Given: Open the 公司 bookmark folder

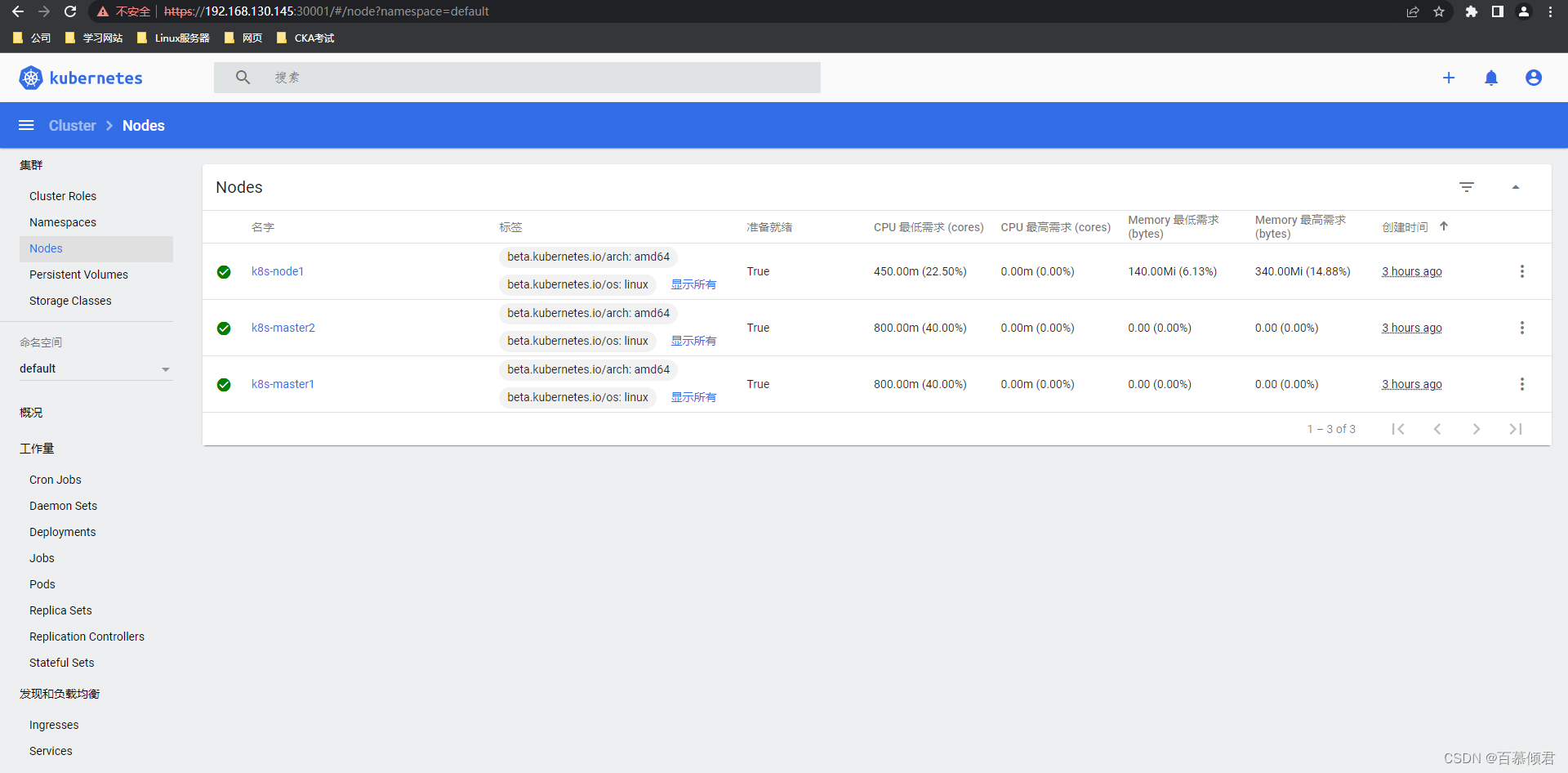Looking at the screenshot, I should tap(32, 38).
